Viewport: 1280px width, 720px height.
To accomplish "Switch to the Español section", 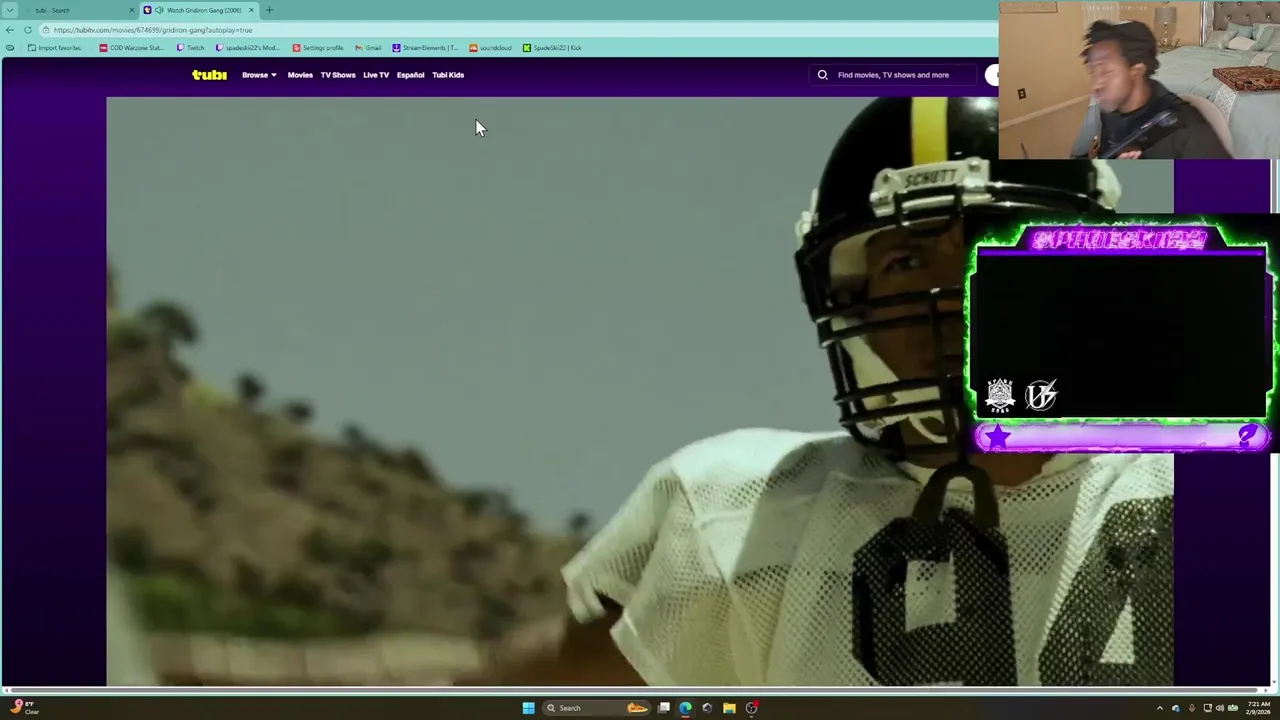I will click(x=410, y=75).
